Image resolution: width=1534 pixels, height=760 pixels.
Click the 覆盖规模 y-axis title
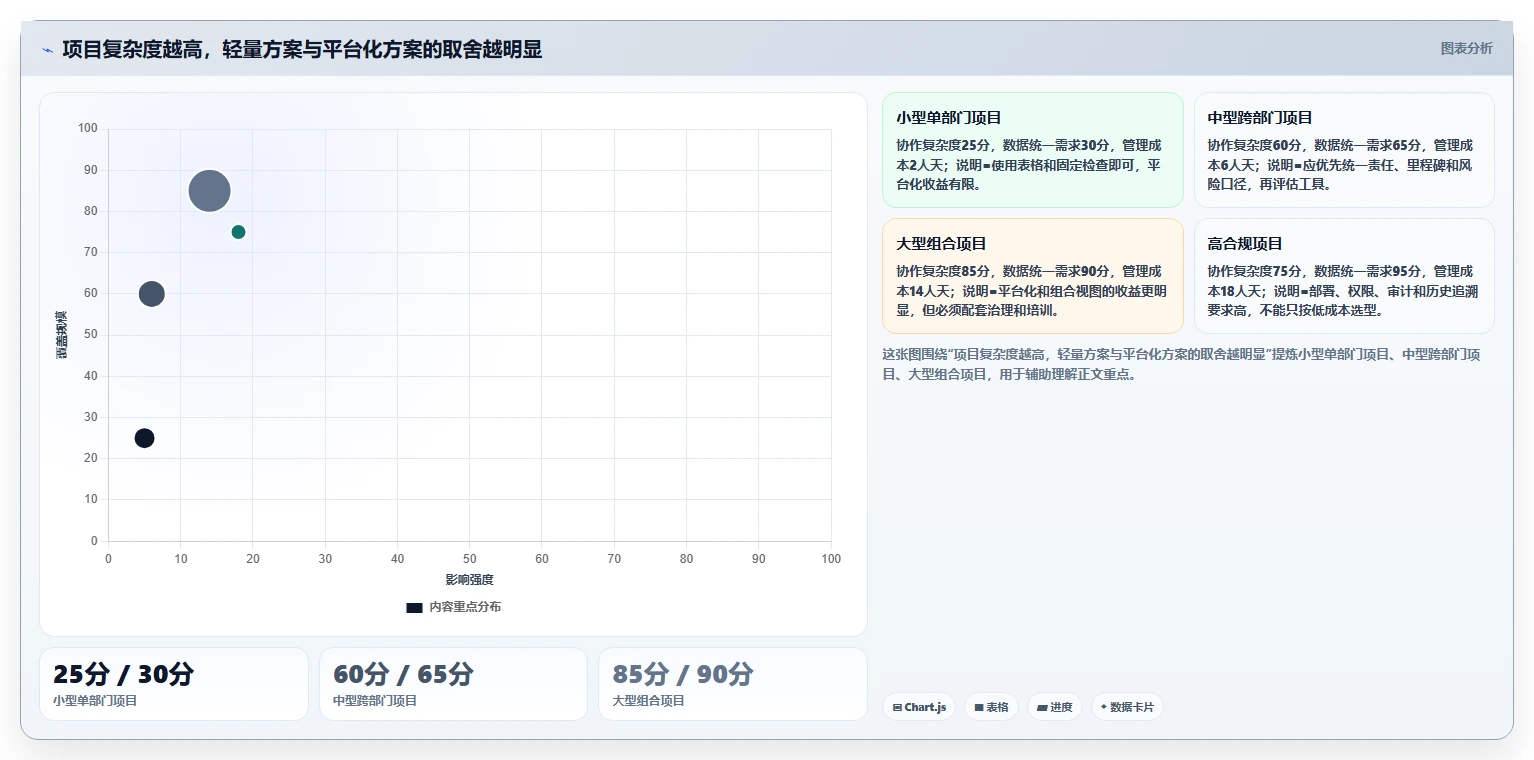(62, 335)
